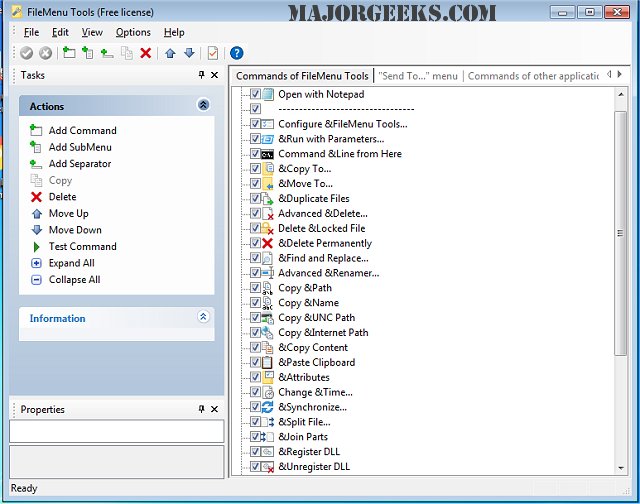The height and width of the screenshot is (504, 640).
Task: Click the Add SubMenu toolbar icon
Action: tap(88, 53)
